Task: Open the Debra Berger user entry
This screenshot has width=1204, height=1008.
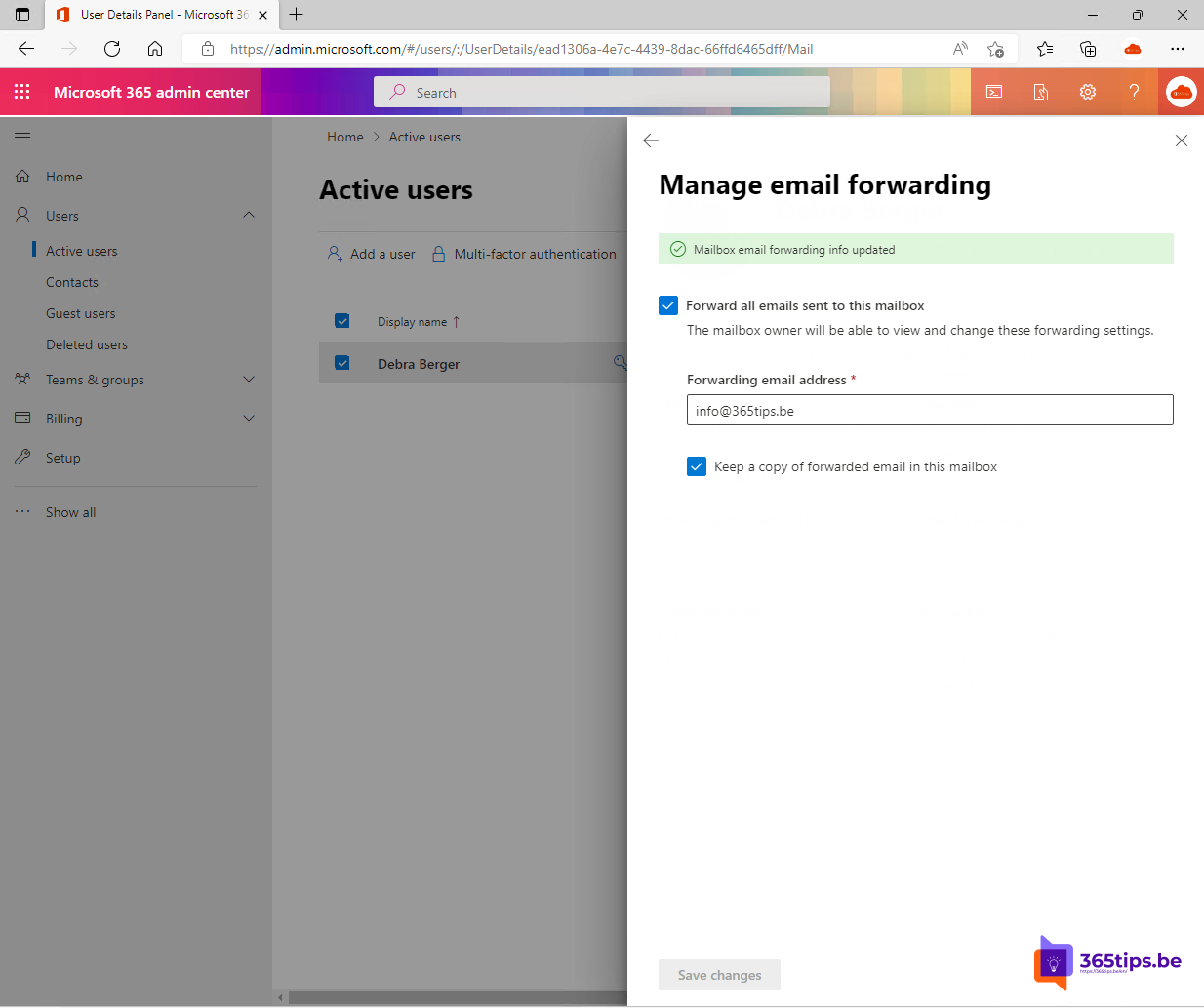Action: (x=419, y=364)
